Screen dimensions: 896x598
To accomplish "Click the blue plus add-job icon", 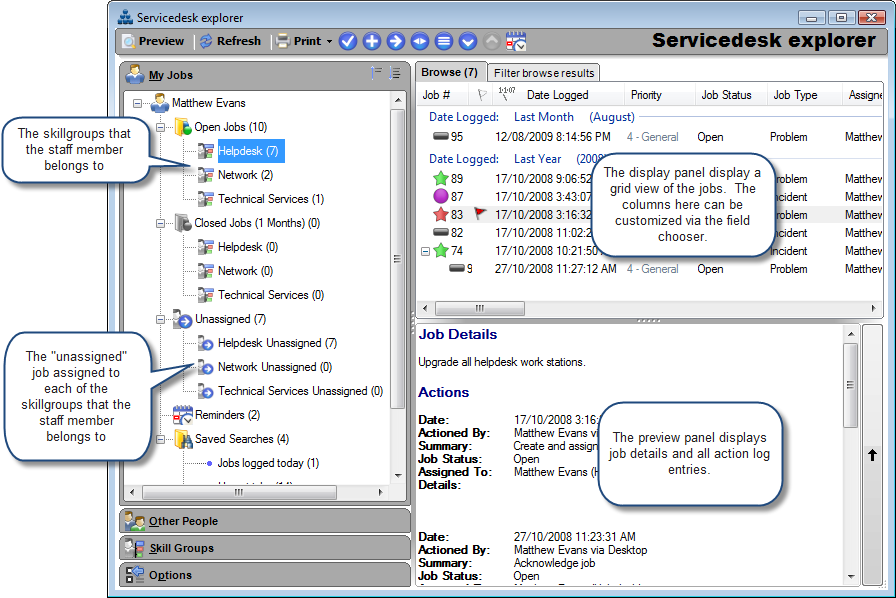I will click(371, 41).
